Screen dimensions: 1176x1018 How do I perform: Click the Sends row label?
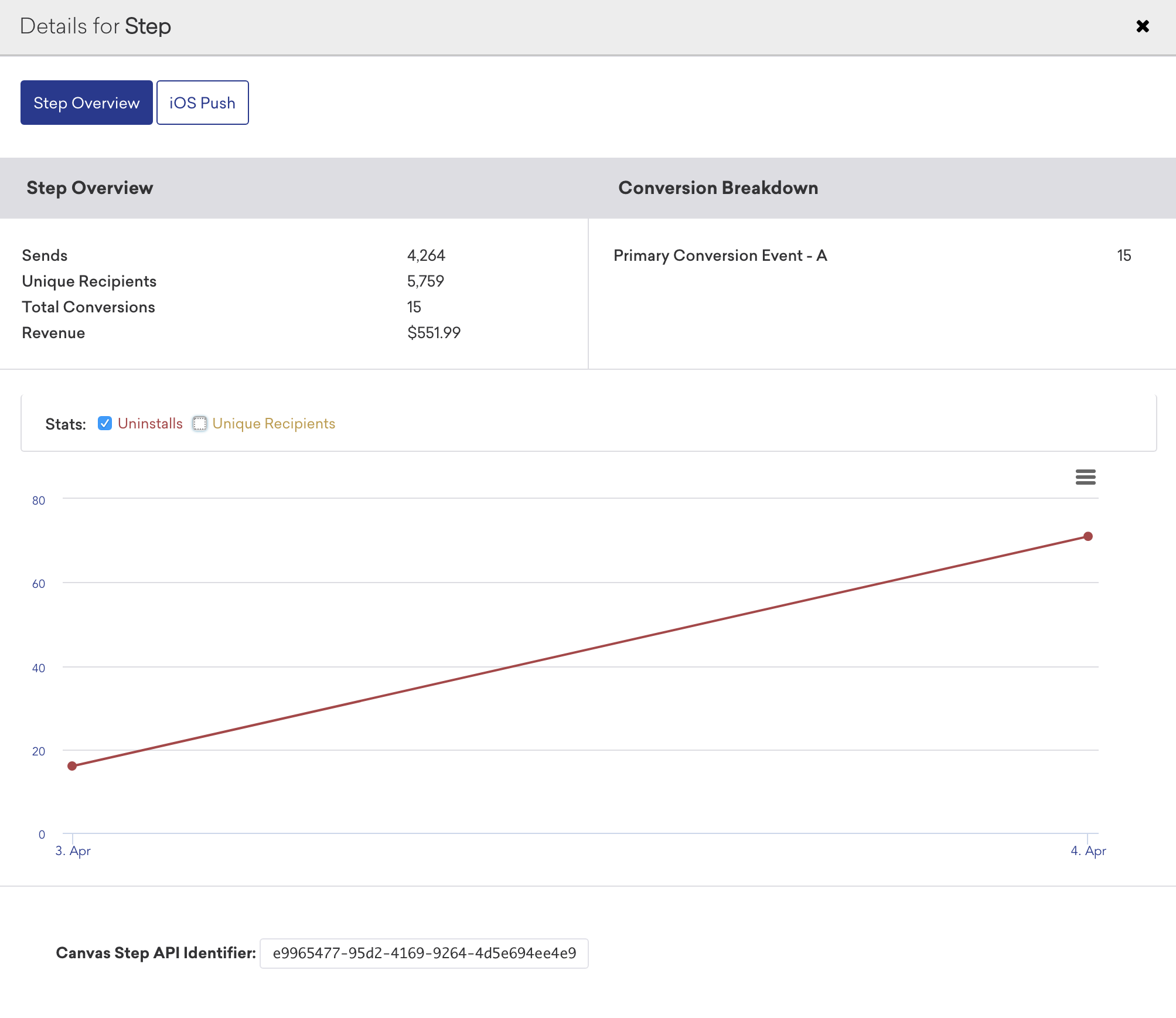[45, 256]
